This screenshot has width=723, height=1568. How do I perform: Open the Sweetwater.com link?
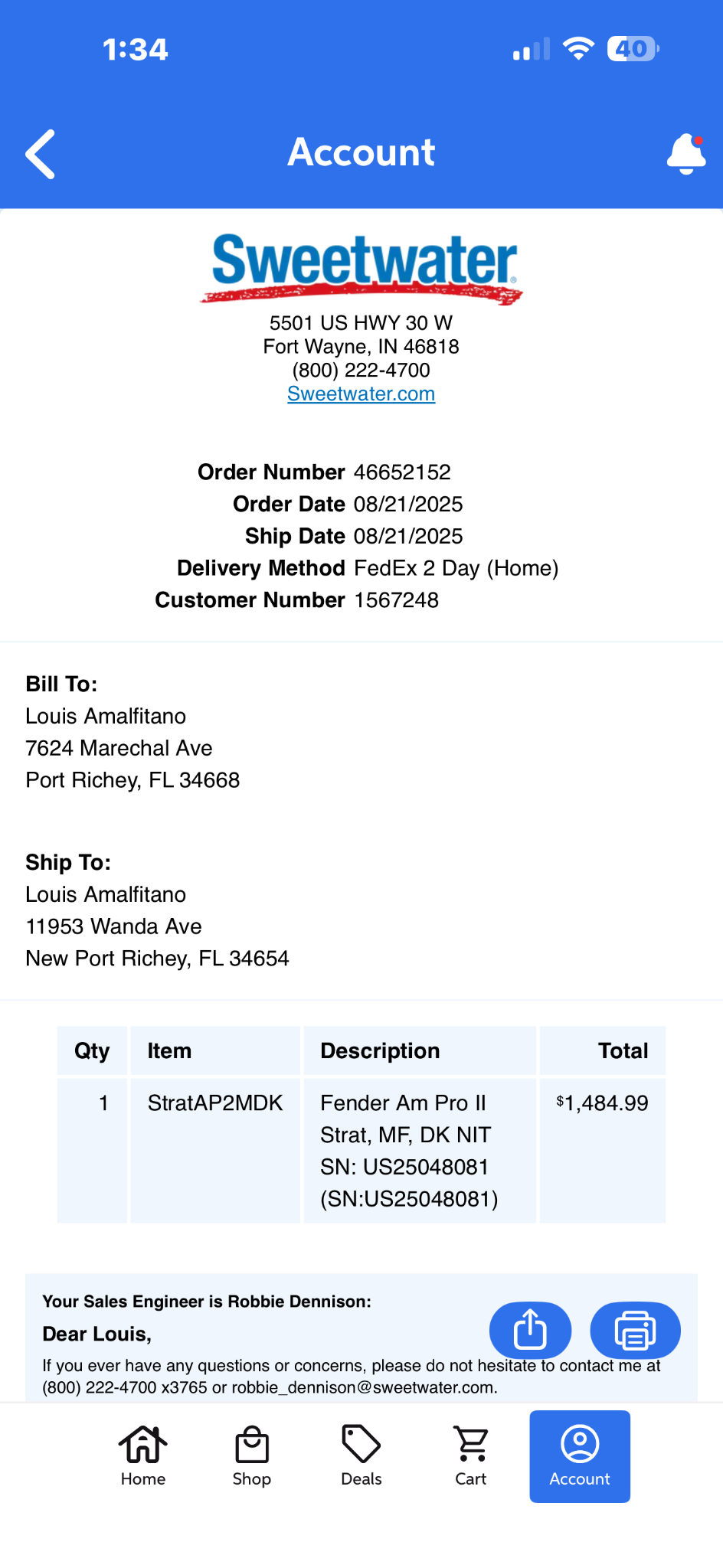click(x=361, y=394)
